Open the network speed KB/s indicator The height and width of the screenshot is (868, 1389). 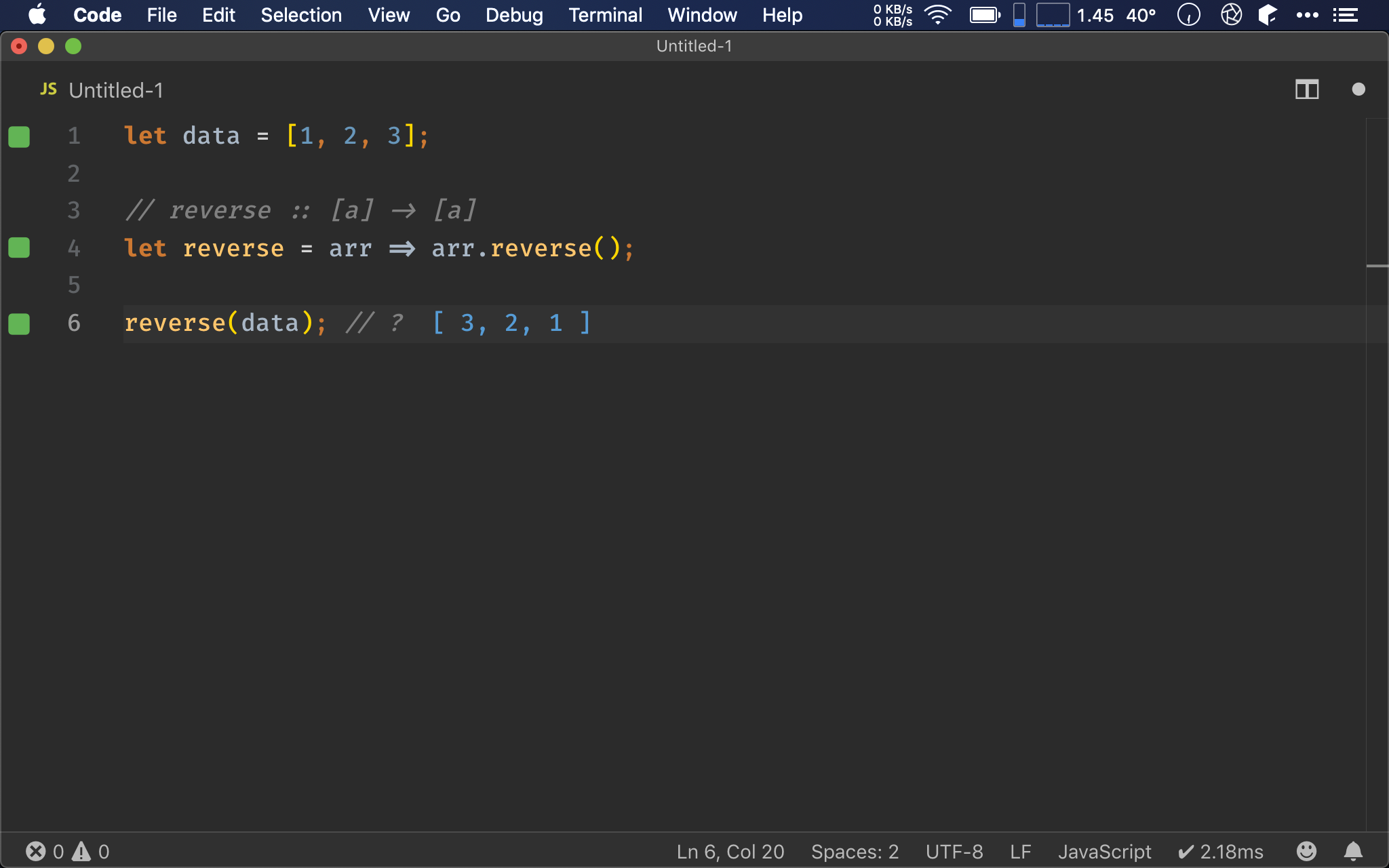tap(893, 15)
